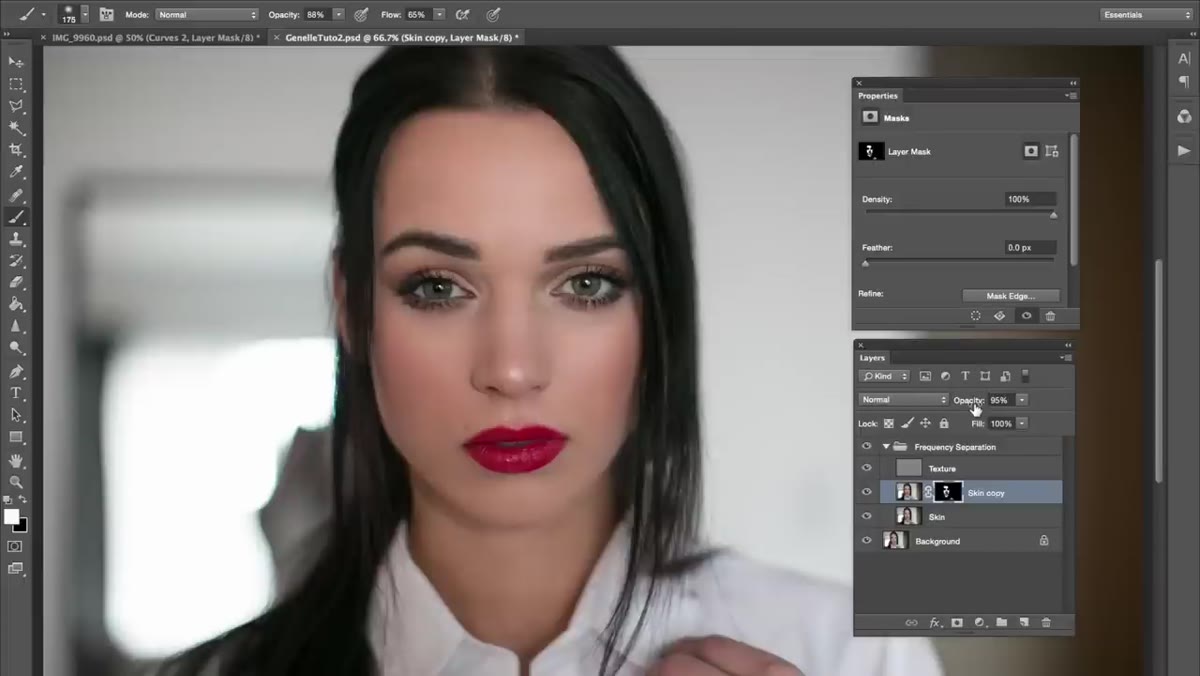This screenshot has height=676, width=1200.
Task: Toggle mask visibility eye in Properties panel
Action: pyautogui.click(x=1026, y=316)
